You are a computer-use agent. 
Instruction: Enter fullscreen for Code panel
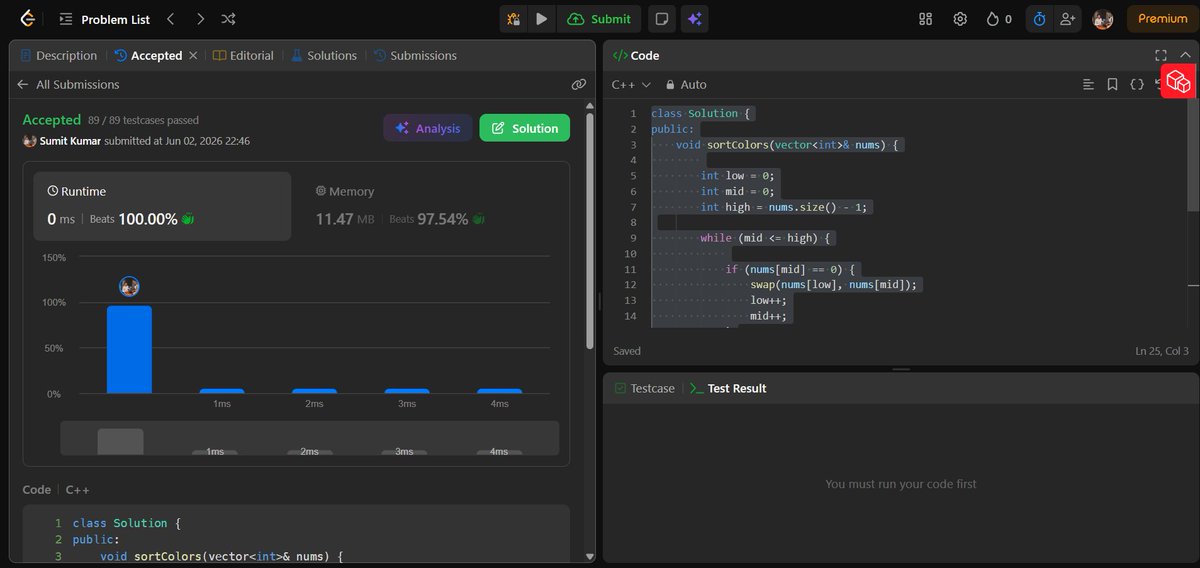tap(1160, 56)
